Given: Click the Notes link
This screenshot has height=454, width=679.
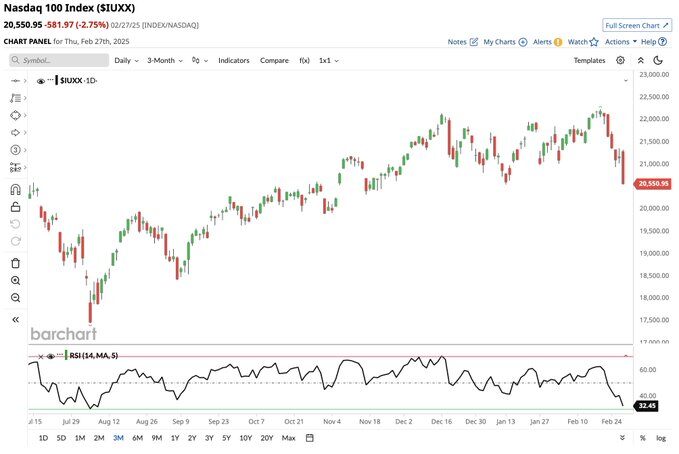Looking at the screenshot, I should pyautogui.click(x=457, y=42).
